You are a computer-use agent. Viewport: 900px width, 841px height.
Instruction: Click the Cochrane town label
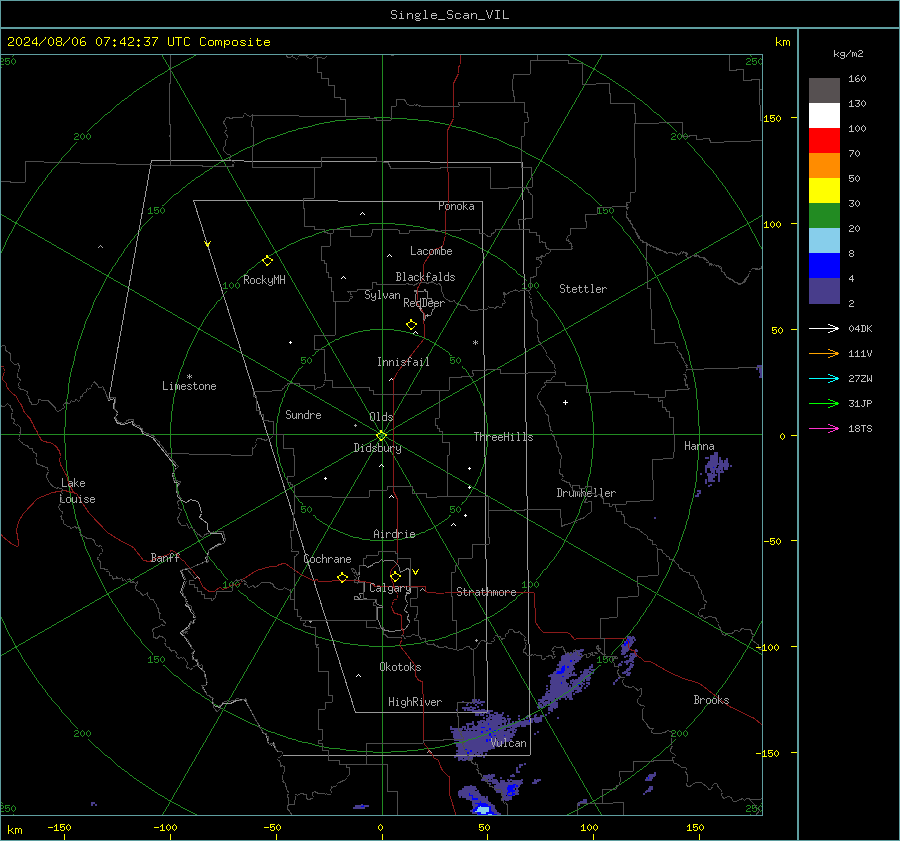click(327, 559)
